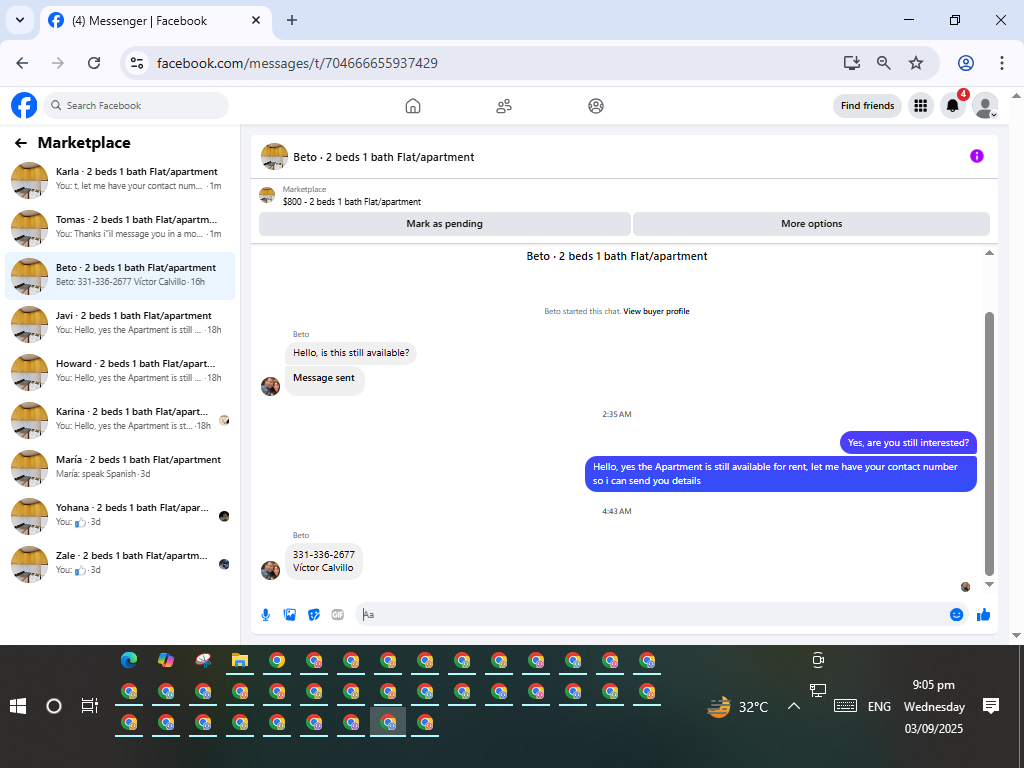1024x768 pixels.
Task: Select the Messenger | Facebook tab
Action: pos(155,21)
